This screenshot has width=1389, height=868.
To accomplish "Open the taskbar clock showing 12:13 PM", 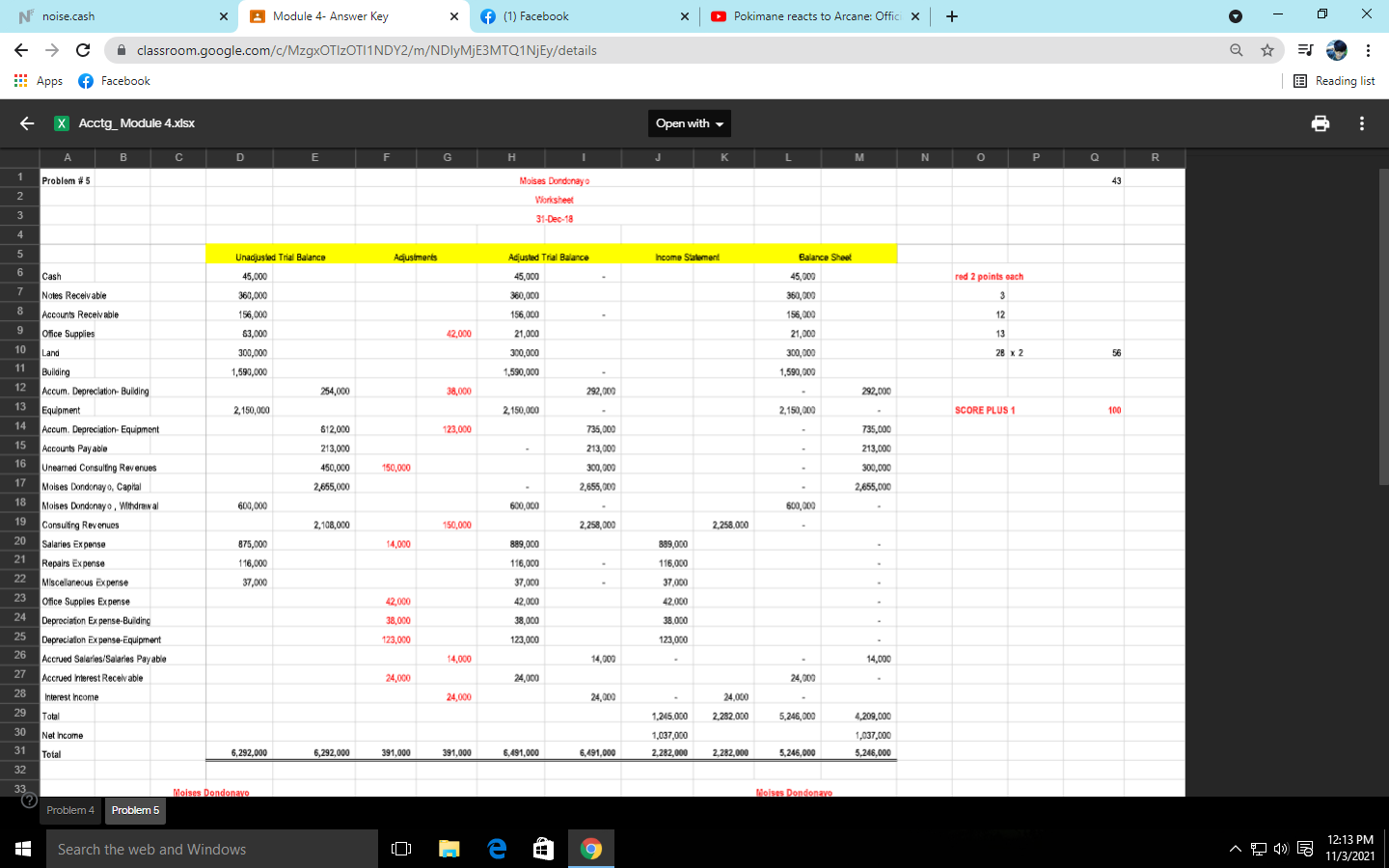I will click(x=1349, y=848).
